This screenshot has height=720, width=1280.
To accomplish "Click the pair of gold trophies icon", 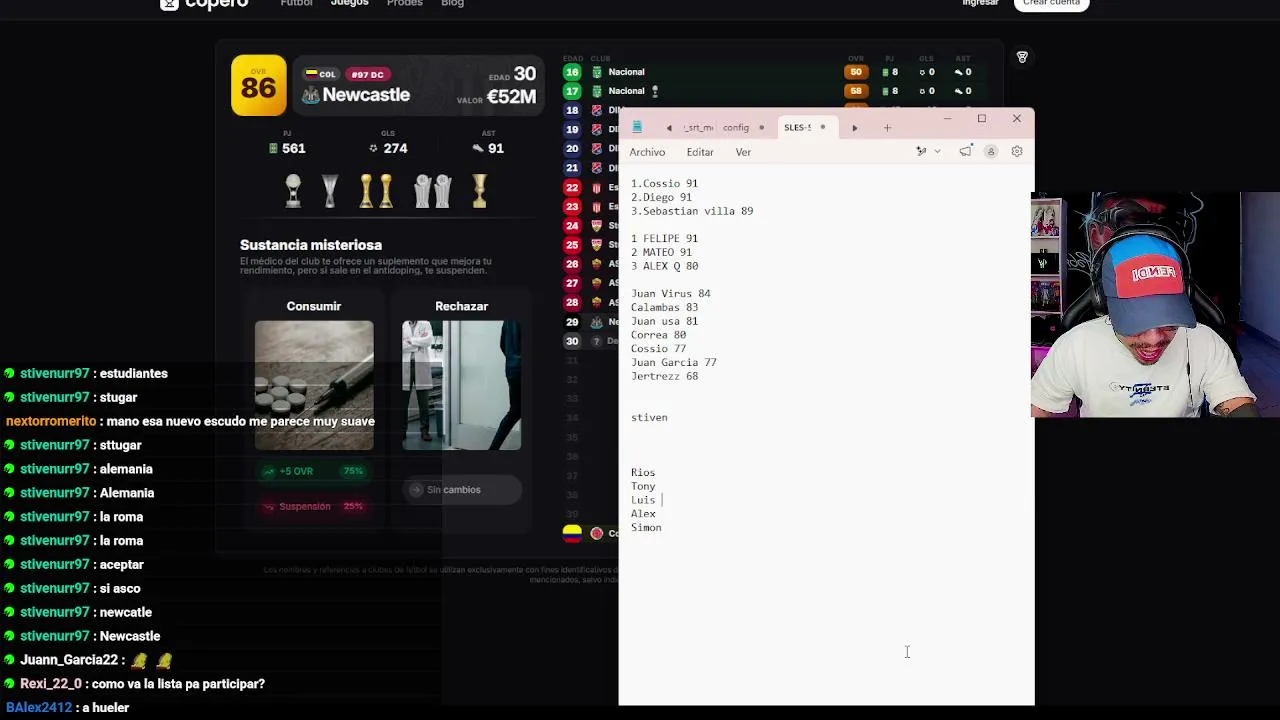I will point(376,191).
